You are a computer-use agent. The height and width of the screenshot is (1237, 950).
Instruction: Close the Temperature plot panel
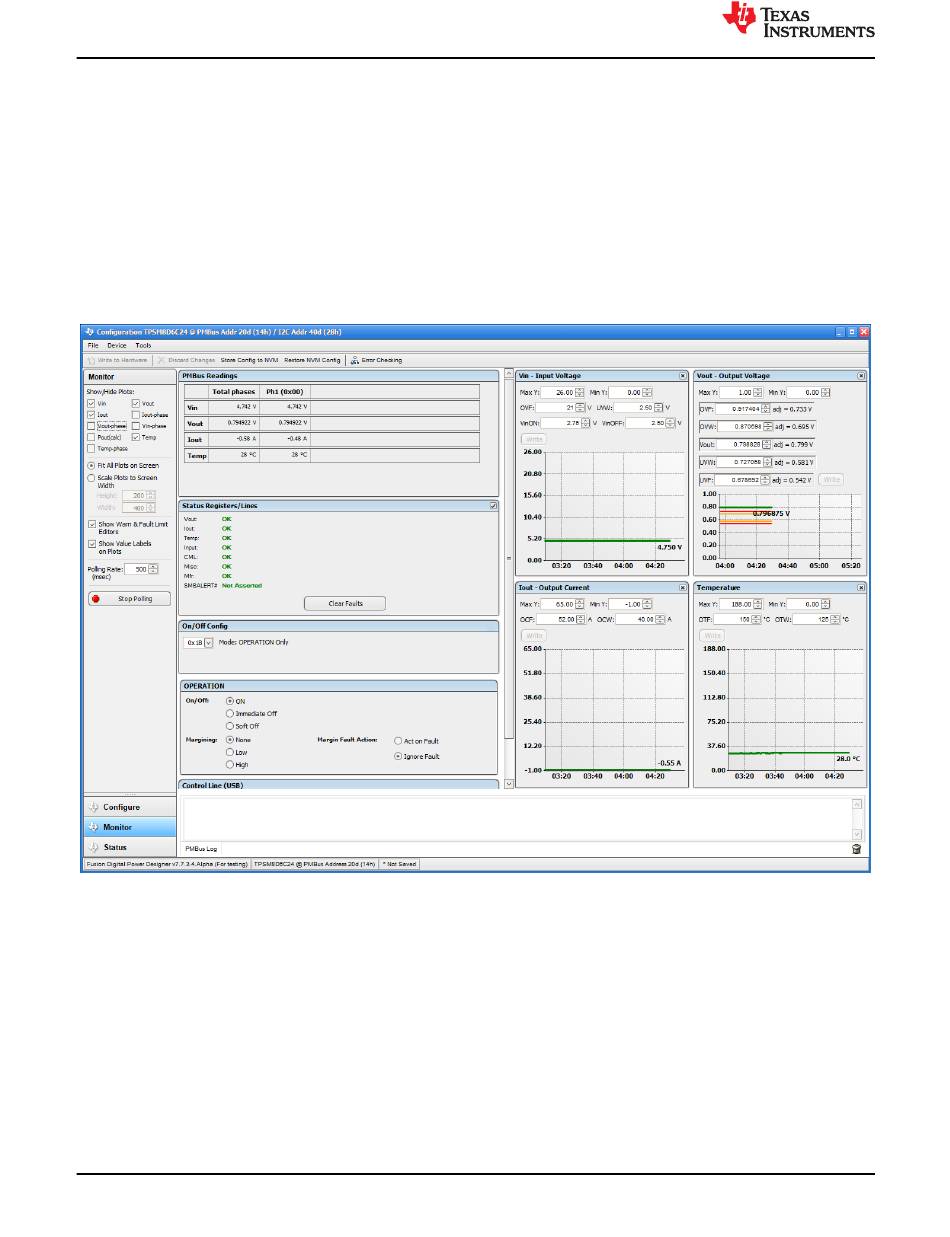(861, 588)
